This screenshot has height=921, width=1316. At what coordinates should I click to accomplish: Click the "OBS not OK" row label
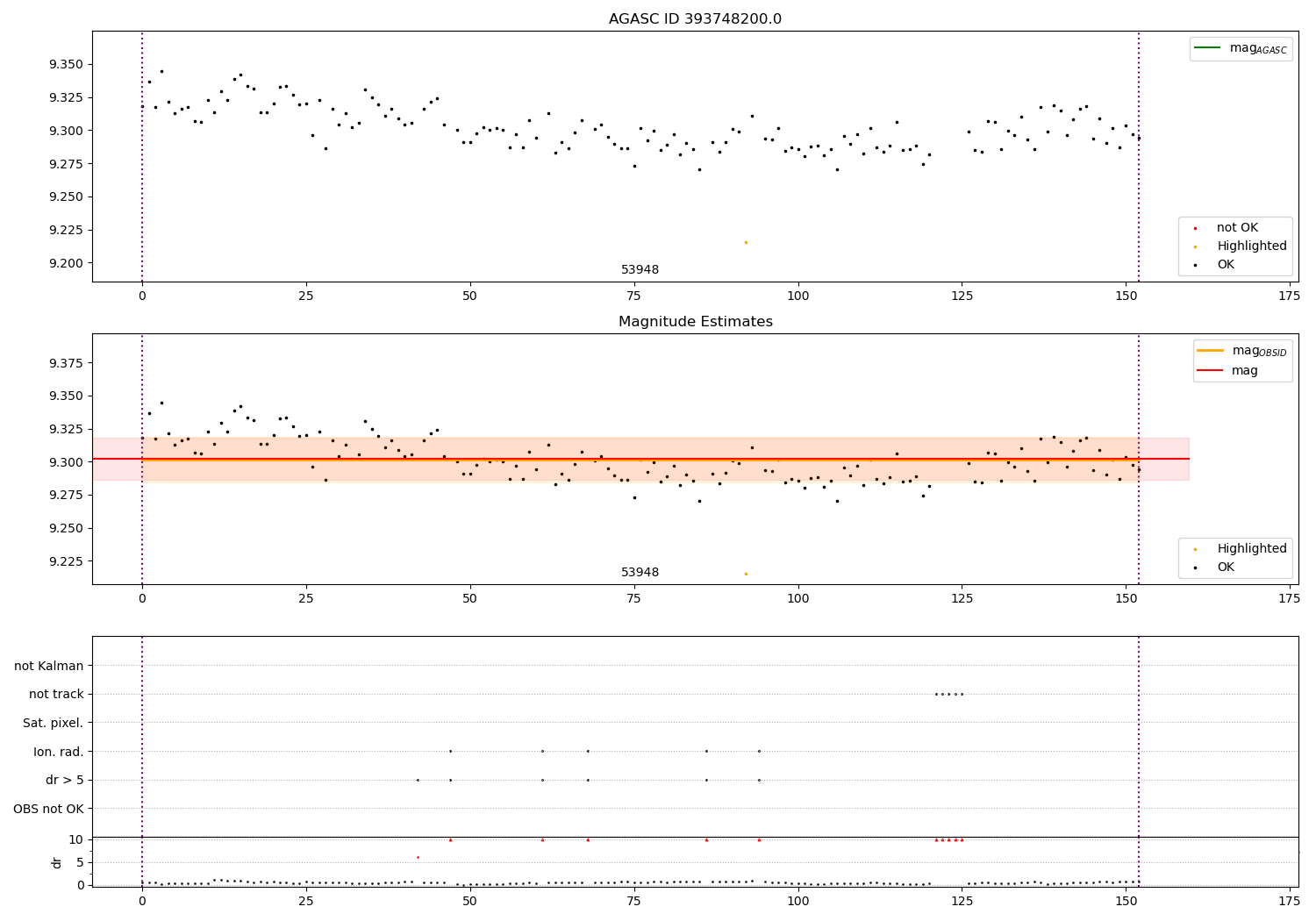pos(48,809)
